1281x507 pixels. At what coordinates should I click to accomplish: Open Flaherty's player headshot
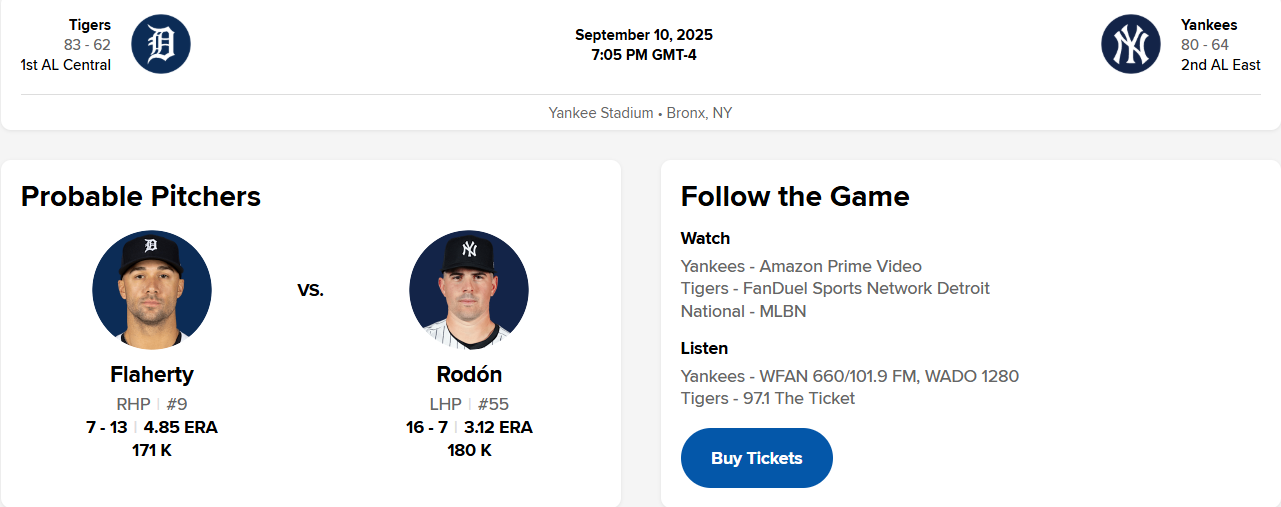(x=152, y=290)
